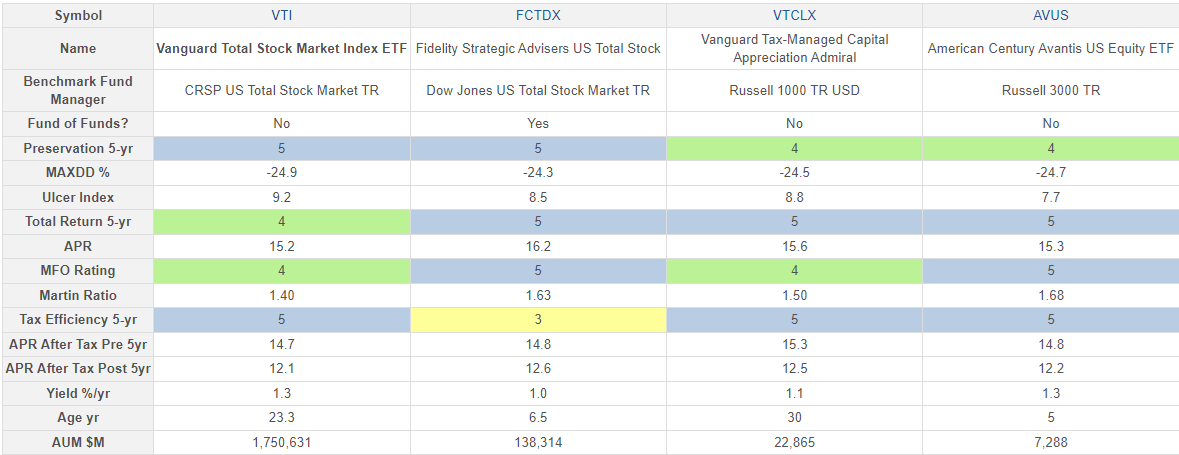Select the AVUS ticker link
Image resolution: width=1179 pixels, height=455 pixels.
coord(1050,16)
